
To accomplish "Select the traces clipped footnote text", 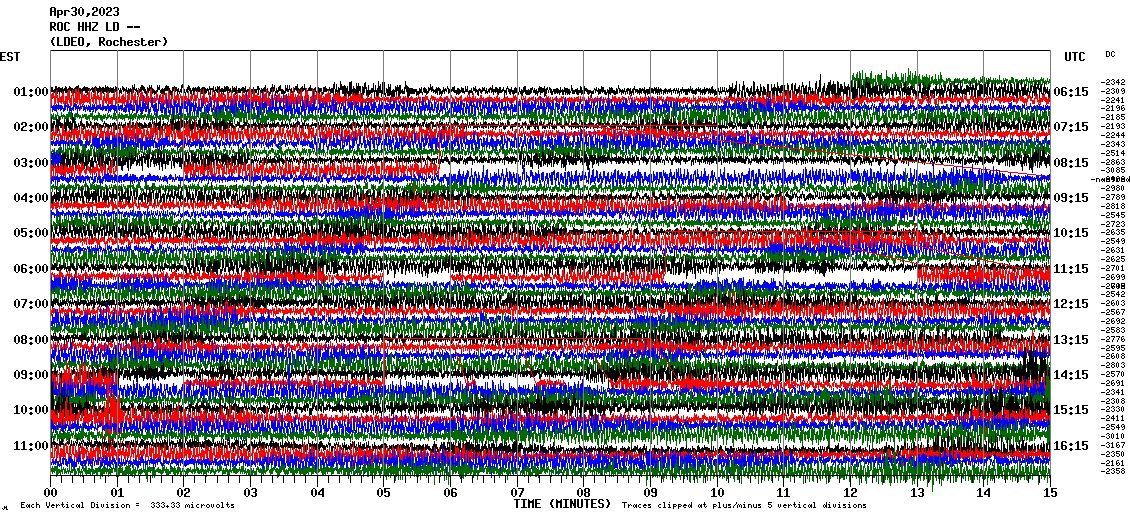I will pyautogui.click(x=744, y=506).
